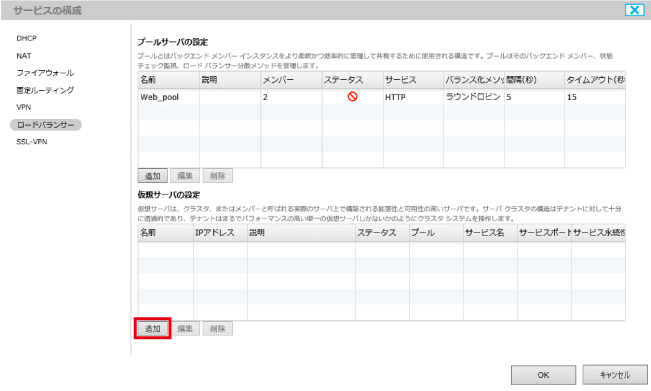Click virtual server 名前 column header
651x391 pixels.
166,233
